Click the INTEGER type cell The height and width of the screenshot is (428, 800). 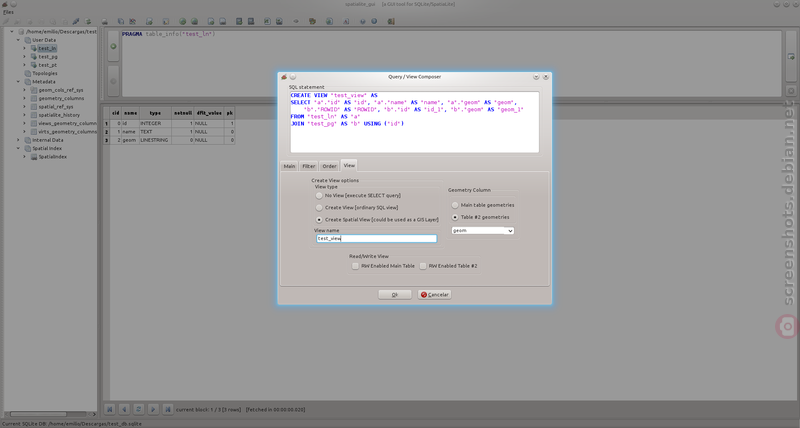(x=155, y=123)
